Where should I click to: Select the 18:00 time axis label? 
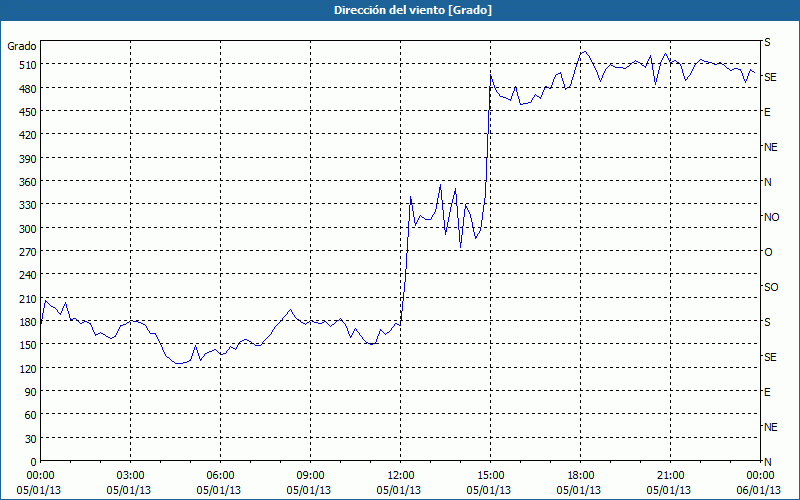[x=581, y=476]
